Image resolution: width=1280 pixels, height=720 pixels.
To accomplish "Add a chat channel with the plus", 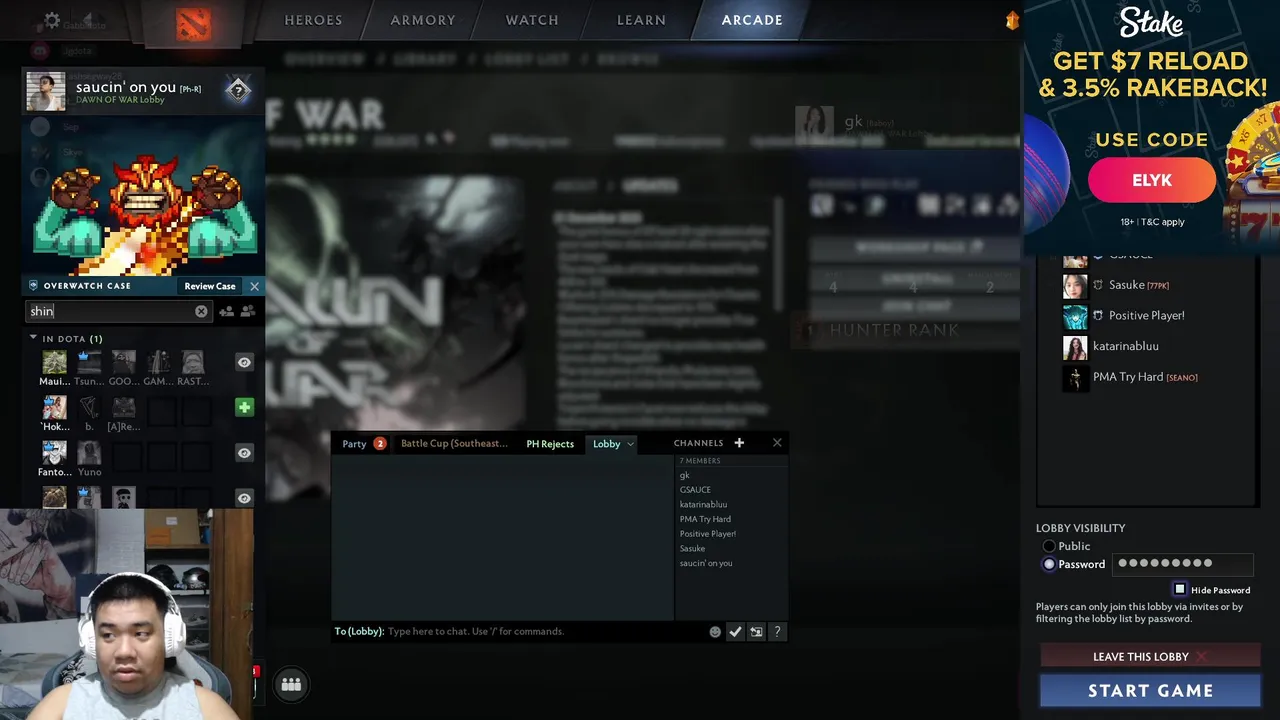I will coord(739,443).
